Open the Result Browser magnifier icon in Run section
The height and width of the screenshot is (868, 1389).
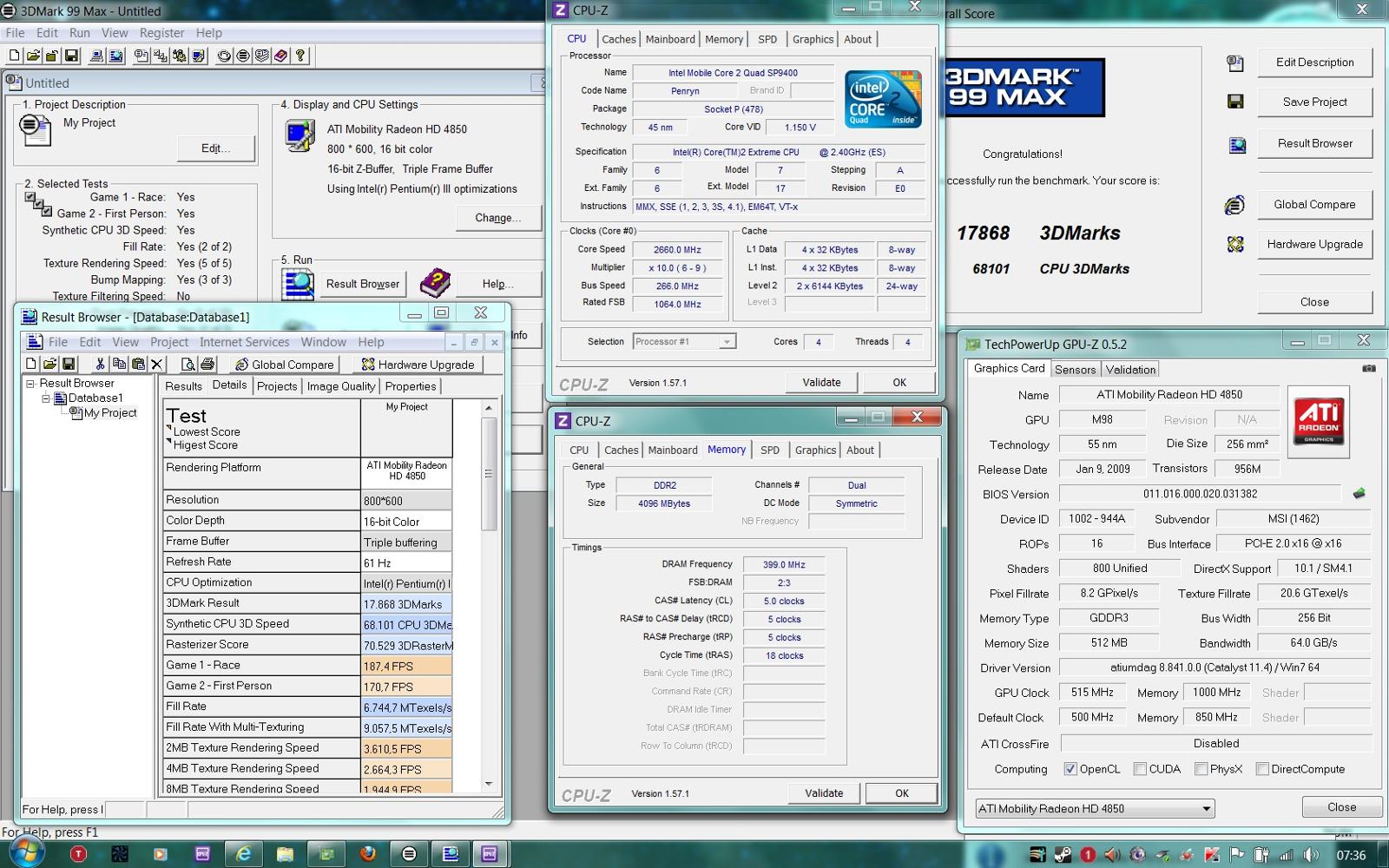pyautogui.click(x=298, y=284)
